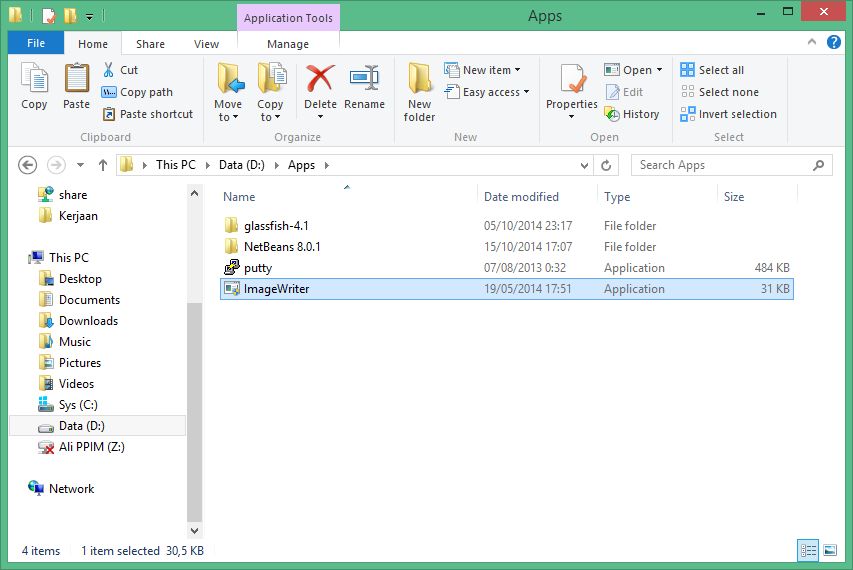Switch to details view in status bar
This screenshot has height=570, width=853.
807,550
